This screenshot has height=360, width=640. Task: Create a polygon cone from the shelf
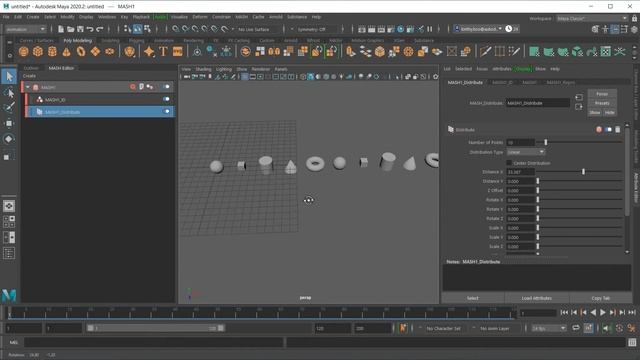tap(67, 51)
